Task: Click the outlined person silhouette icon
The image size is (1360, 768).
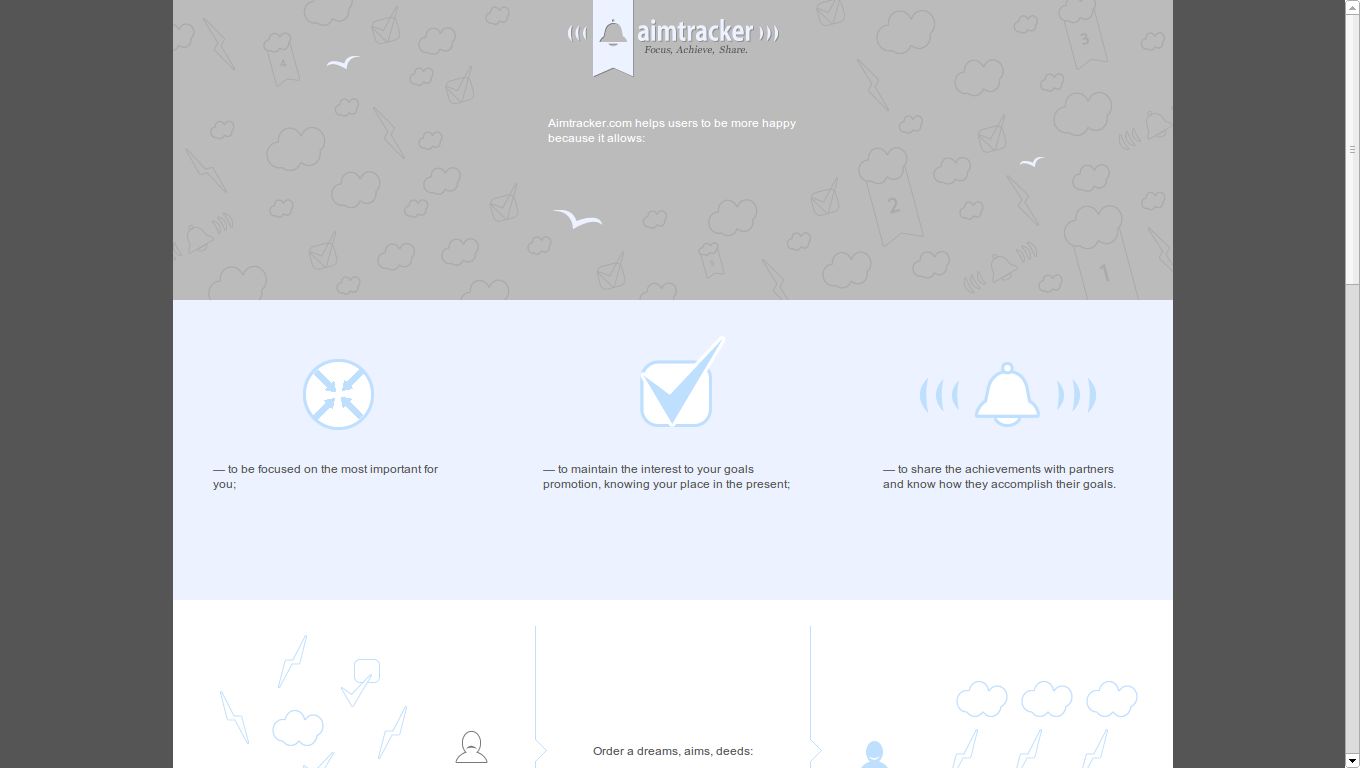Action: click(470, 747)
